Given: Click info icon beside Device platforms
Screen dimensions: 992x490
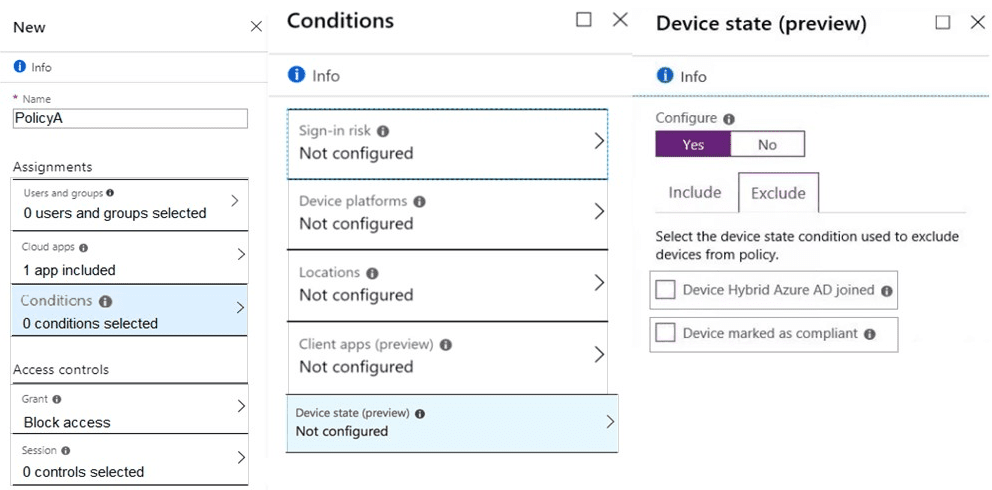Looking at the screenshot, I should [419, 202].
